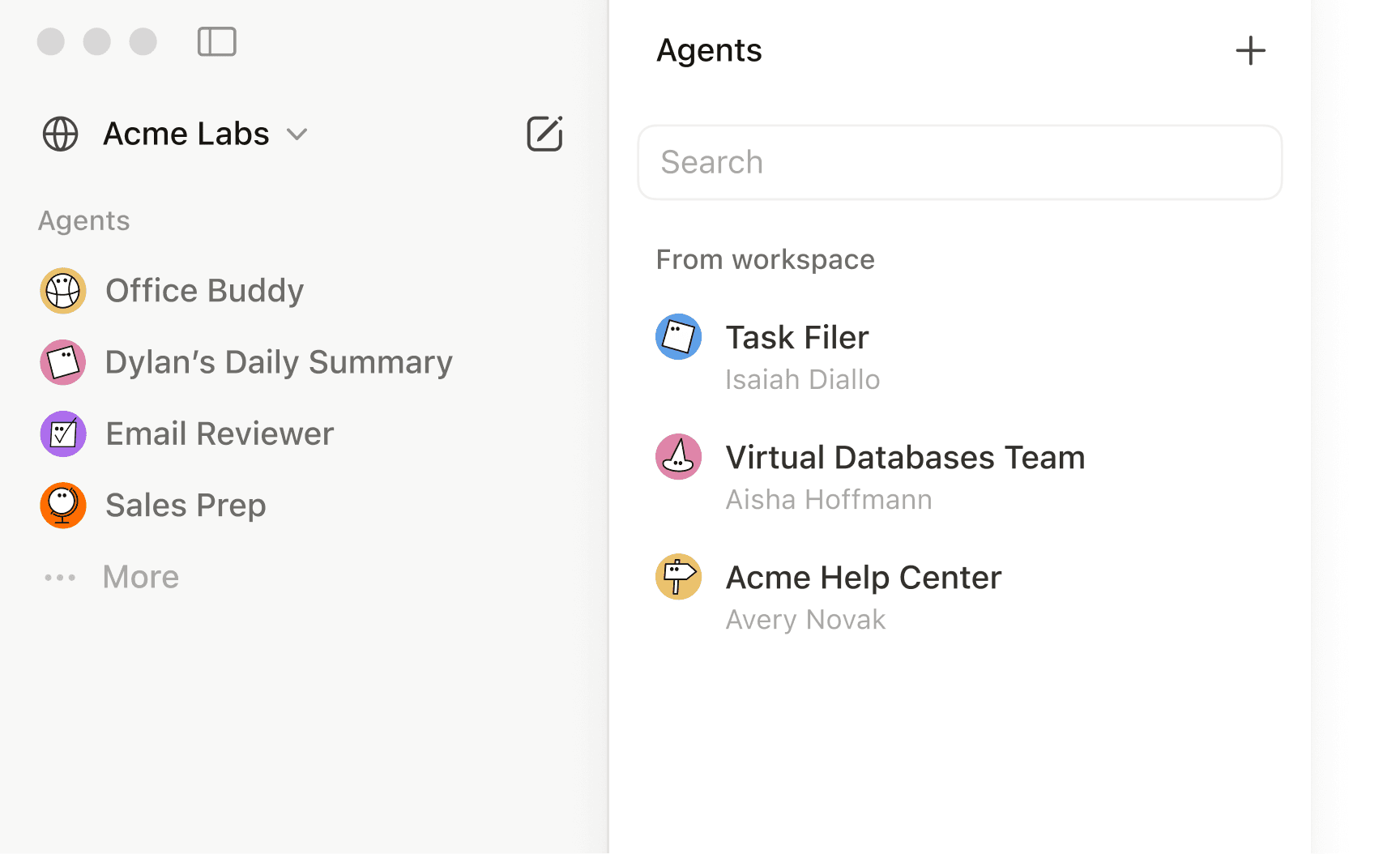This screenshot has height=854, width=1400.
Task: Click the Acme Labs workspace globe icon
Action: pyautogui.click(x=60, y=134)
